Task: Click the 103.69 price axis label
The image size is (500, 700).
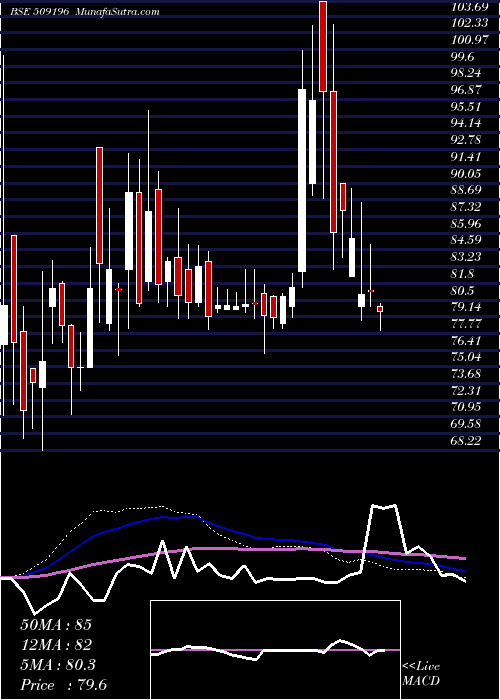Action: coord(469,7)
